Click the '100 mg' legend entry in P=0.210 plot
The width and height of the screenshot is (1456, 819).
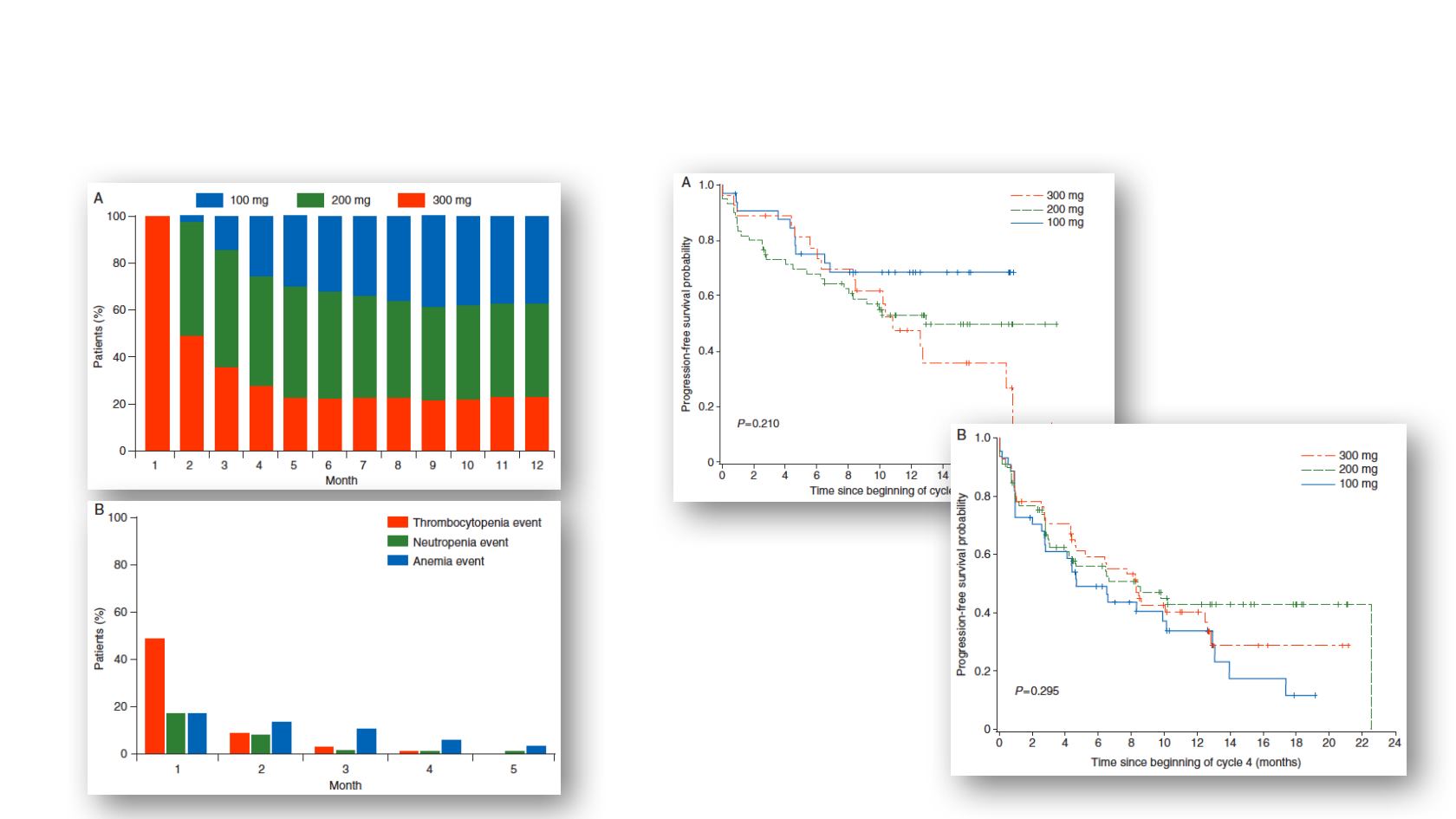tap(1047, 223)
